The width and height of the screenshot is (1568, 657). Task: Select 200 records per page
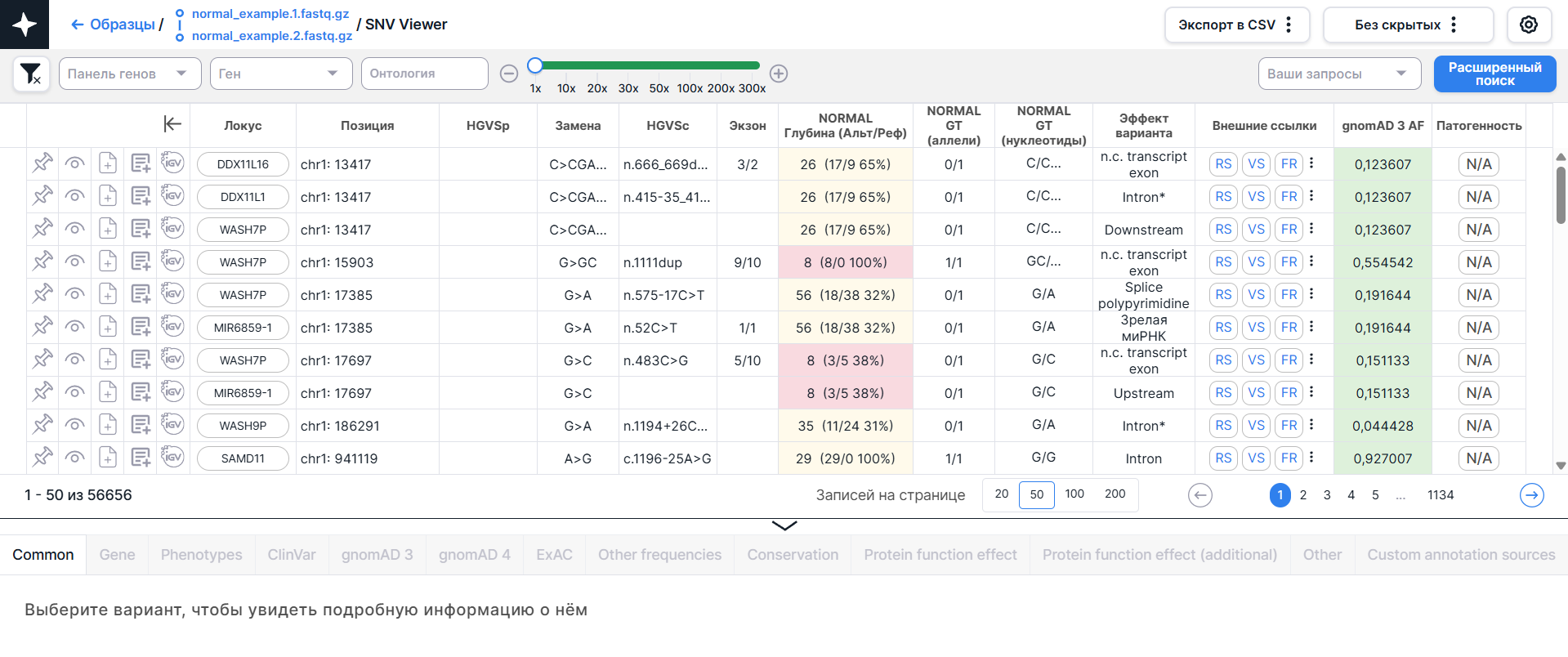tap(1115, 494)
